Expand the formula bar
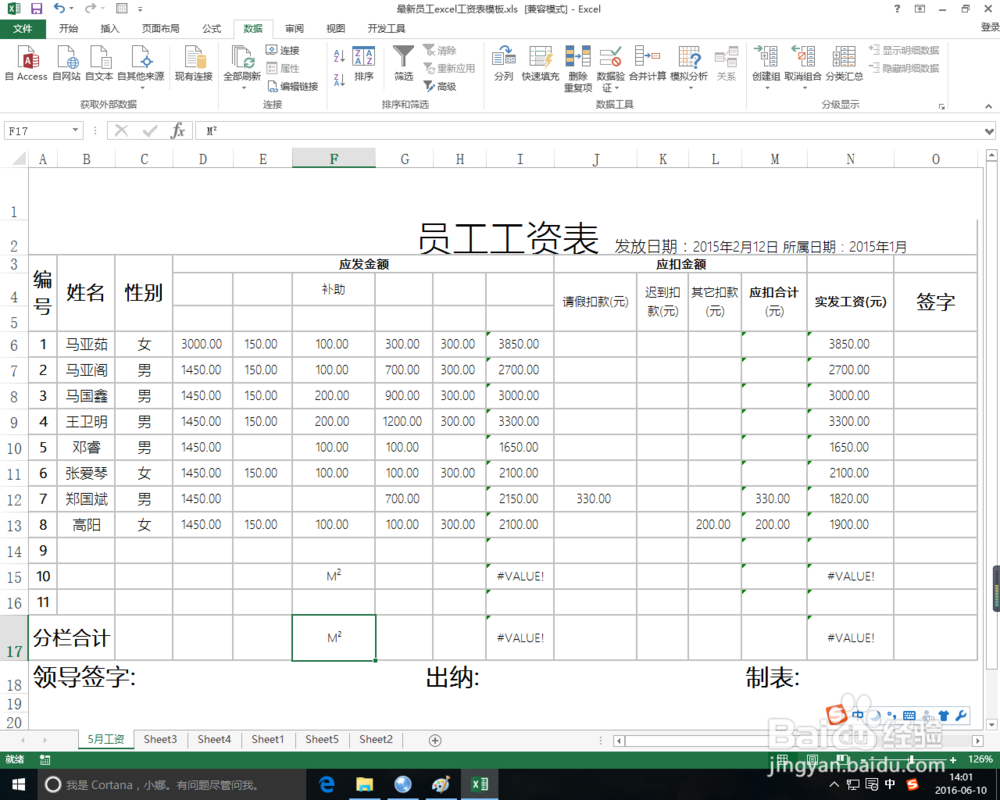Image resolution: width=1000 pixels, height=800 pixels. (989, 131)
